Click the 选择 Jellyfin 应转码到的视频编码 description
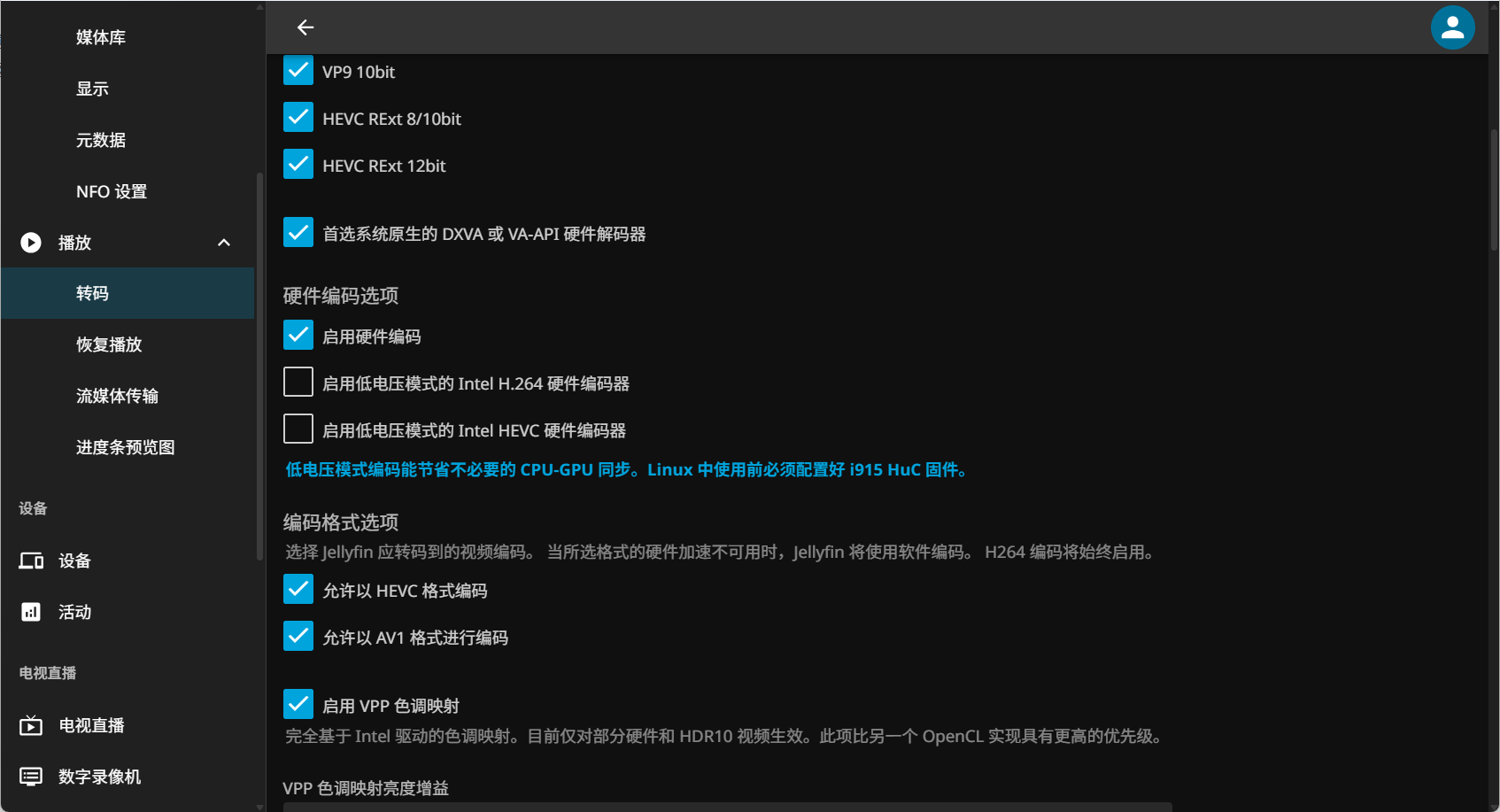Viewport: 1500px width, 812px height. (x=722, y=552)
